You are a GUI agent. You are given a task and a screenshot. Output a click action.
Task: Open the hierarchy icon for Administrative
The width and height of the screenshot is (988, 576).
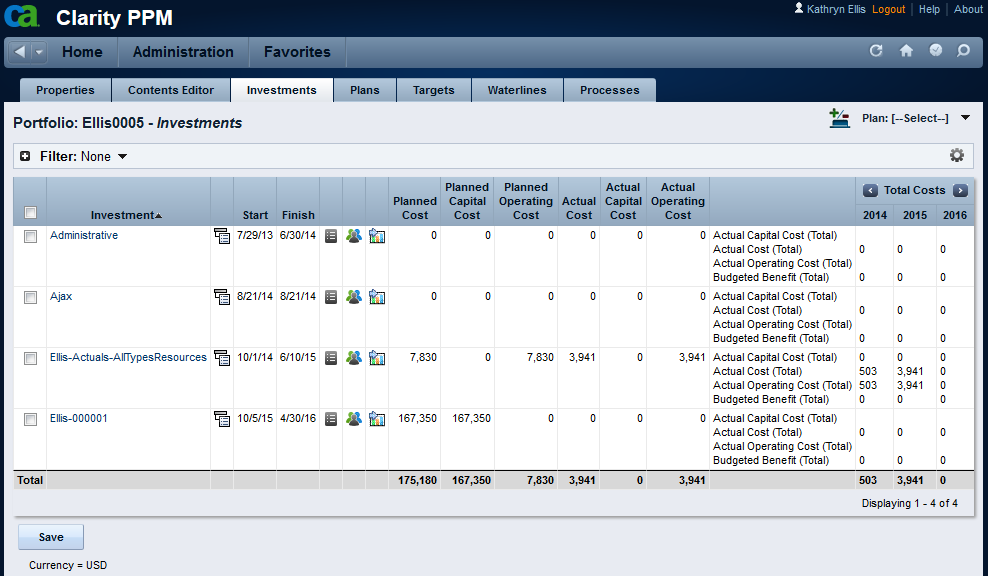tap(222, 236)
